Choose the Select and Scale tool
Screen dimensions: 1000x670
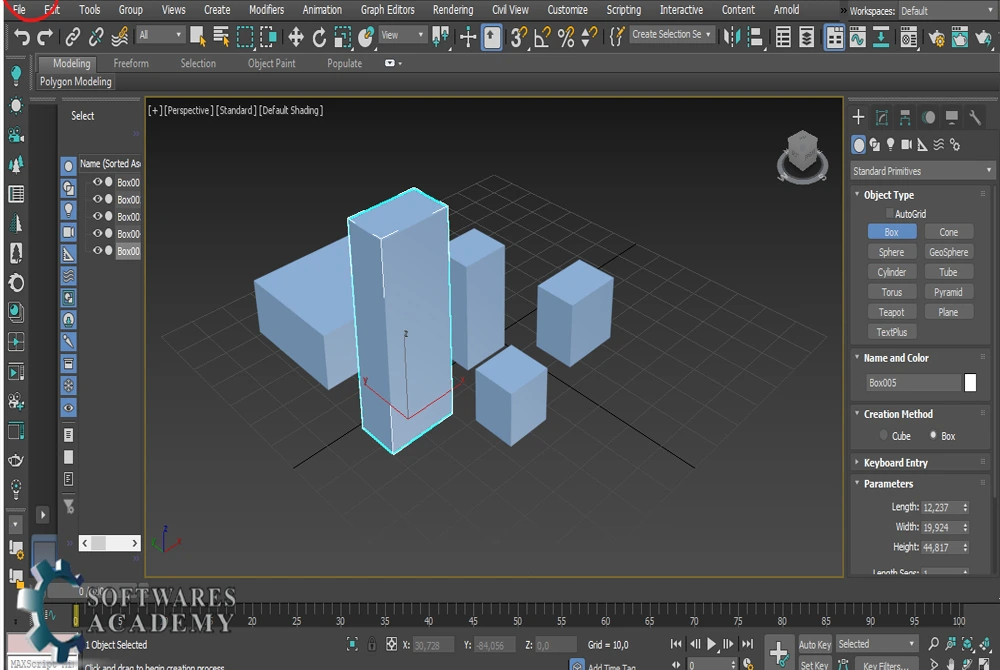(x=342, y=37)
